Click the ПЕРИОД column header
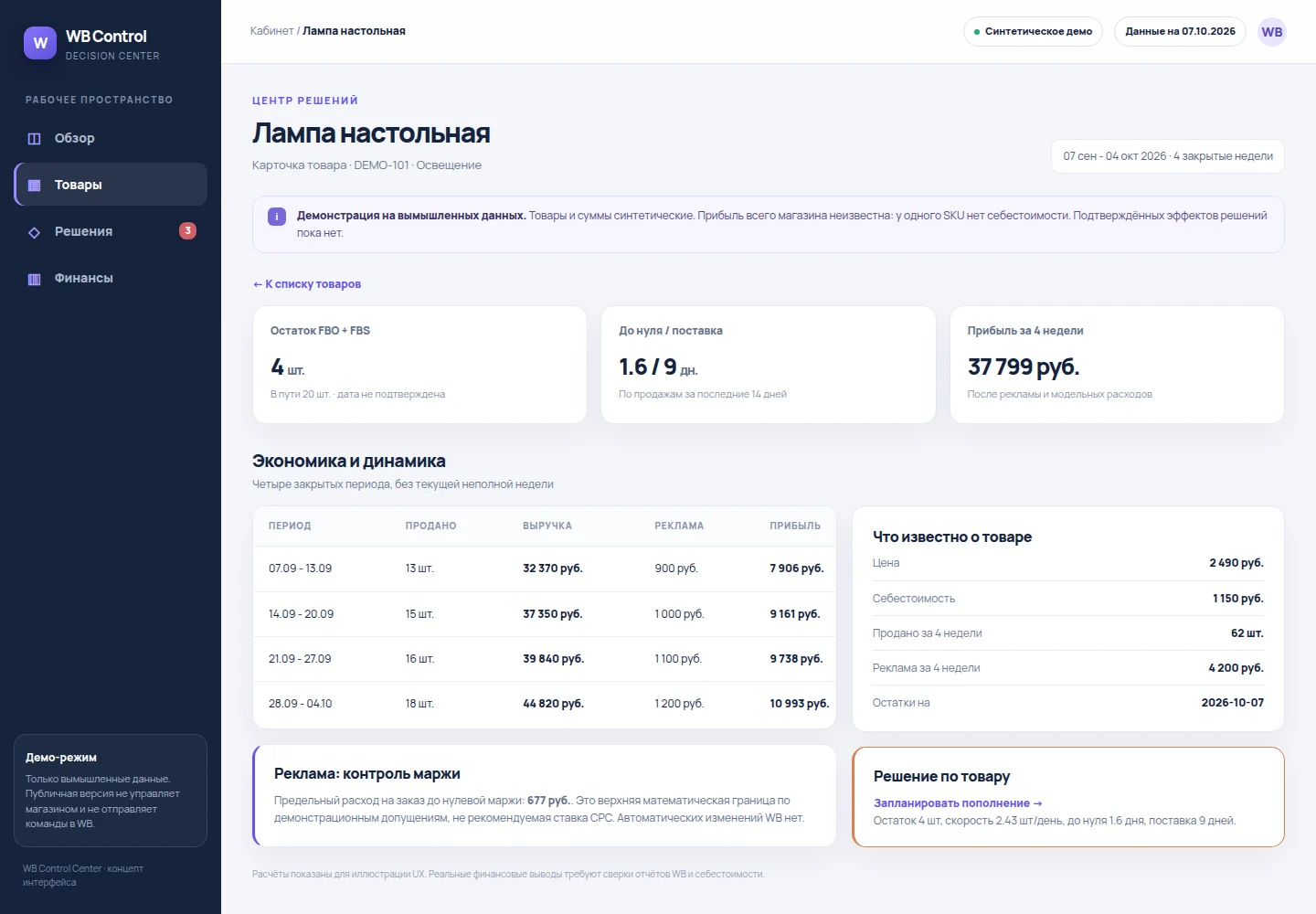The width and height of the screenshot is (1316, 914). click(290, 526)
